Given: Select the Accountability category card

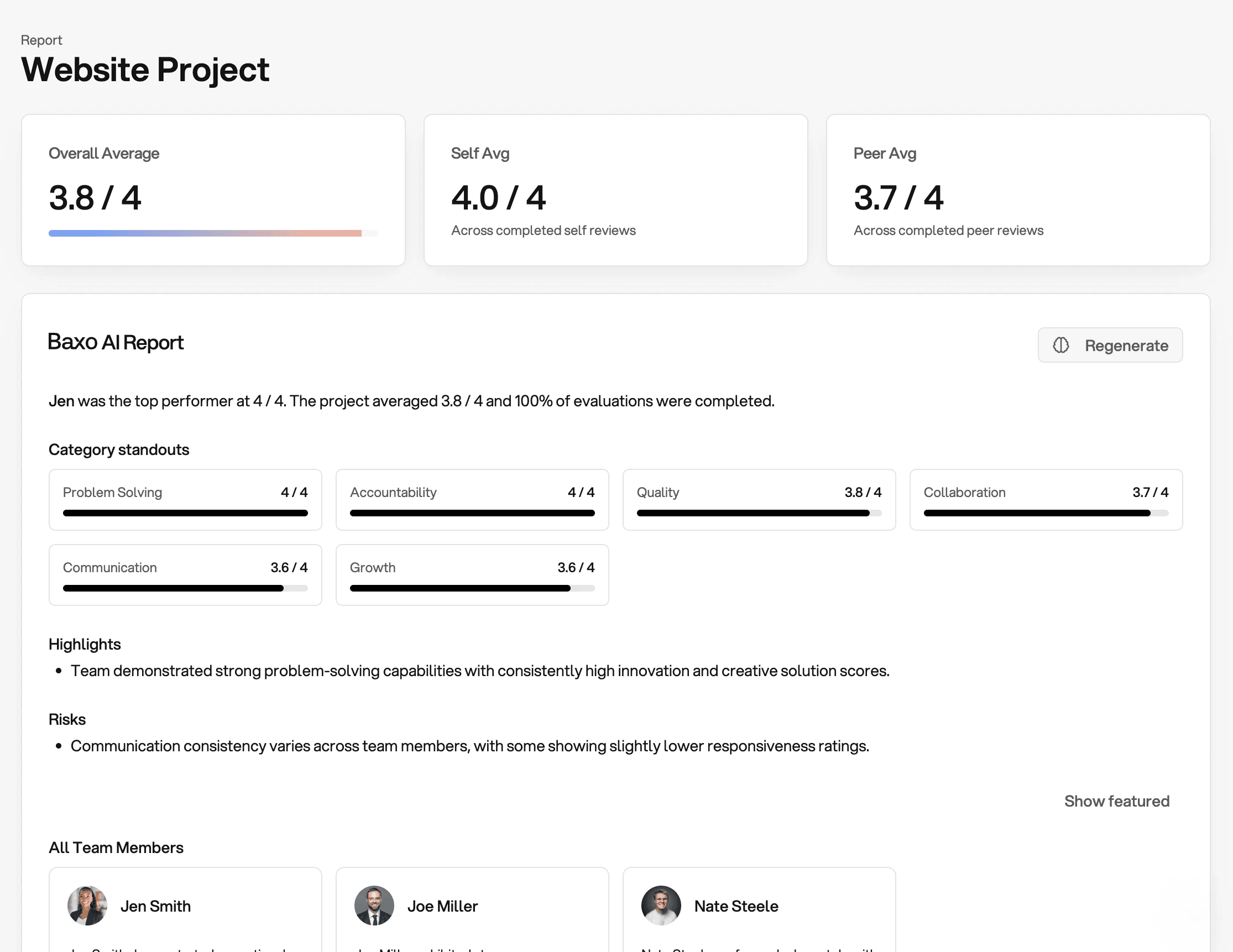Looking at the screenshot, I should (472, 500).
